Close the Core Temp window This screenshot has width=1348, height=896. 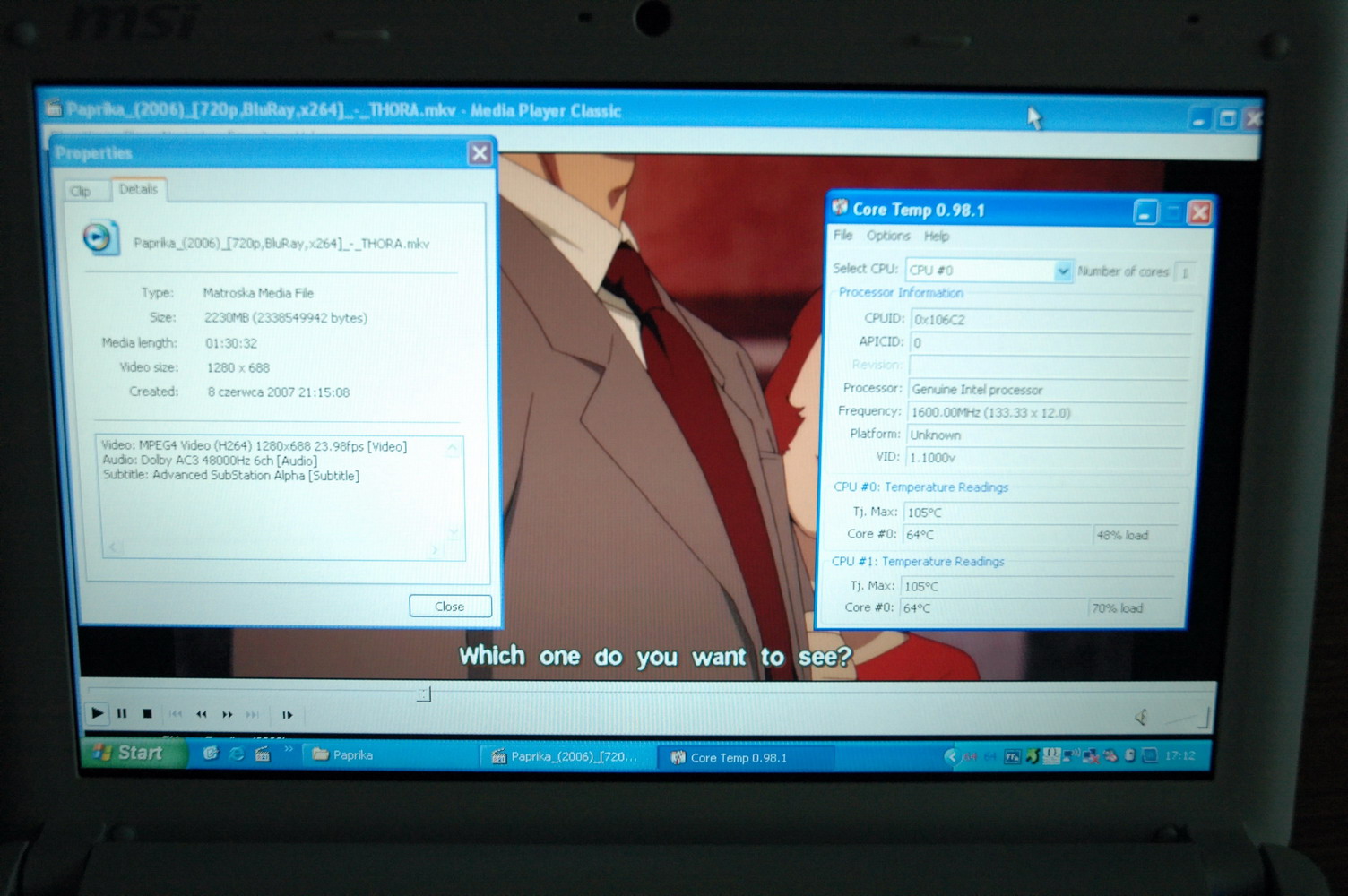click(1199, 212)
